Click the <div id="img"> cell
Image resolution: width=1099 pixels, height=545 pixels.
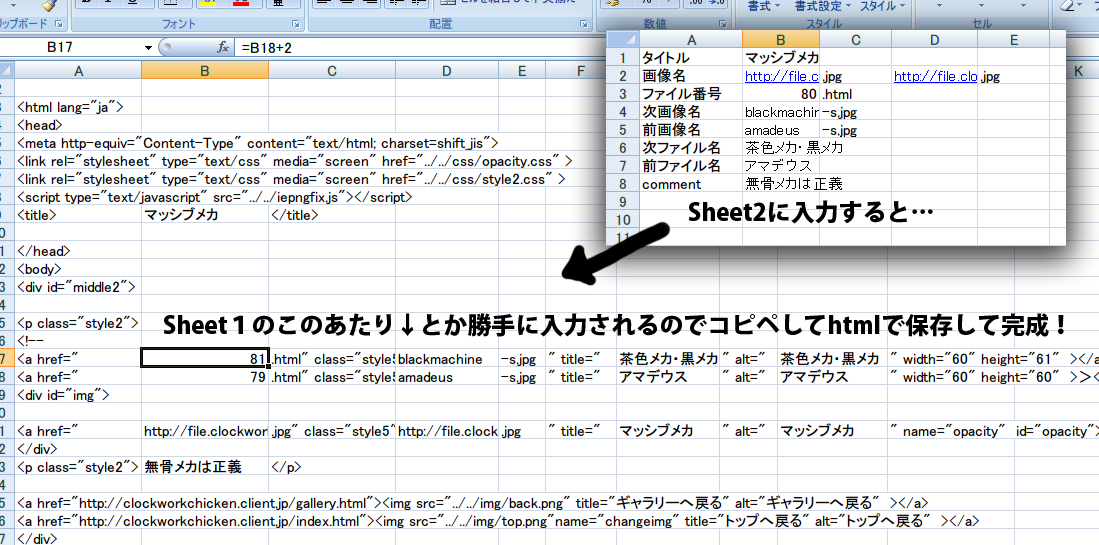click(78, 396)
